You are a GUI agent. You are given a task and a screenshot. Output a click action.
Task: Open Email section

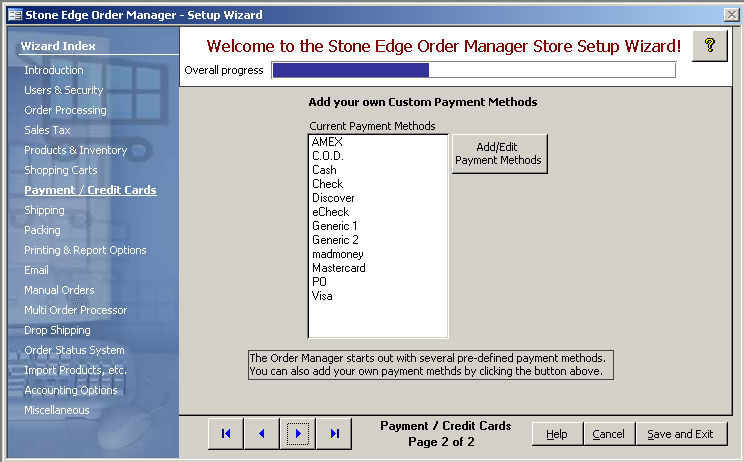(x=36, y=270)
